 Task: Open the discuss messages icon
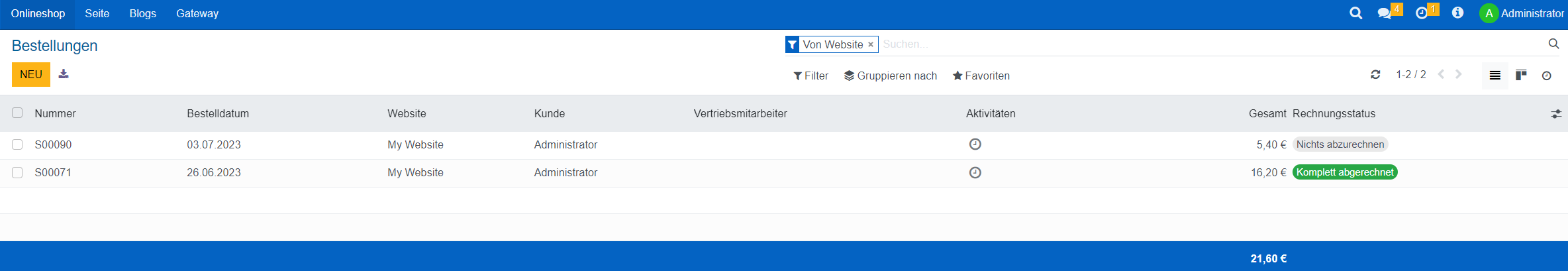click(1384, 13)
